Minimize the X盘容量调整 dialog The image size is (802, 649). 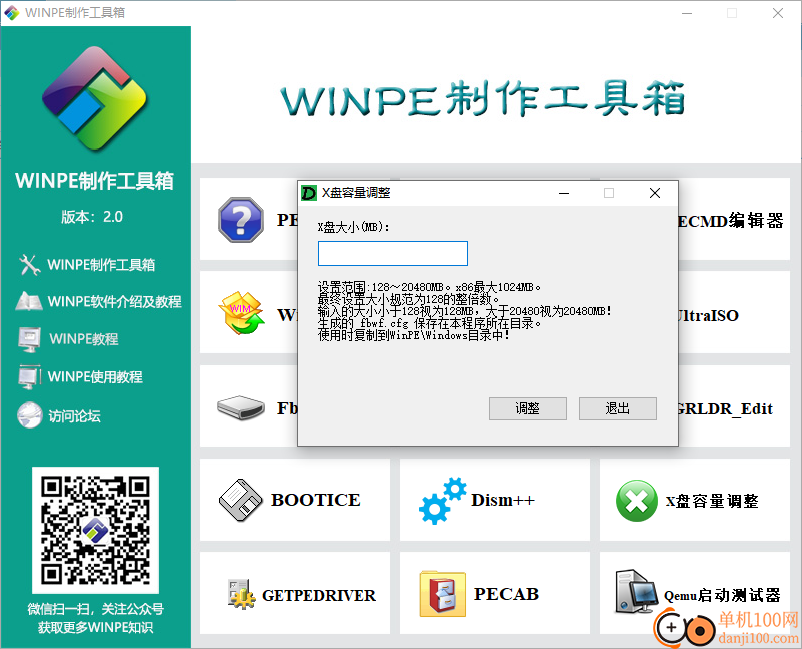click(x=564, y=193)
